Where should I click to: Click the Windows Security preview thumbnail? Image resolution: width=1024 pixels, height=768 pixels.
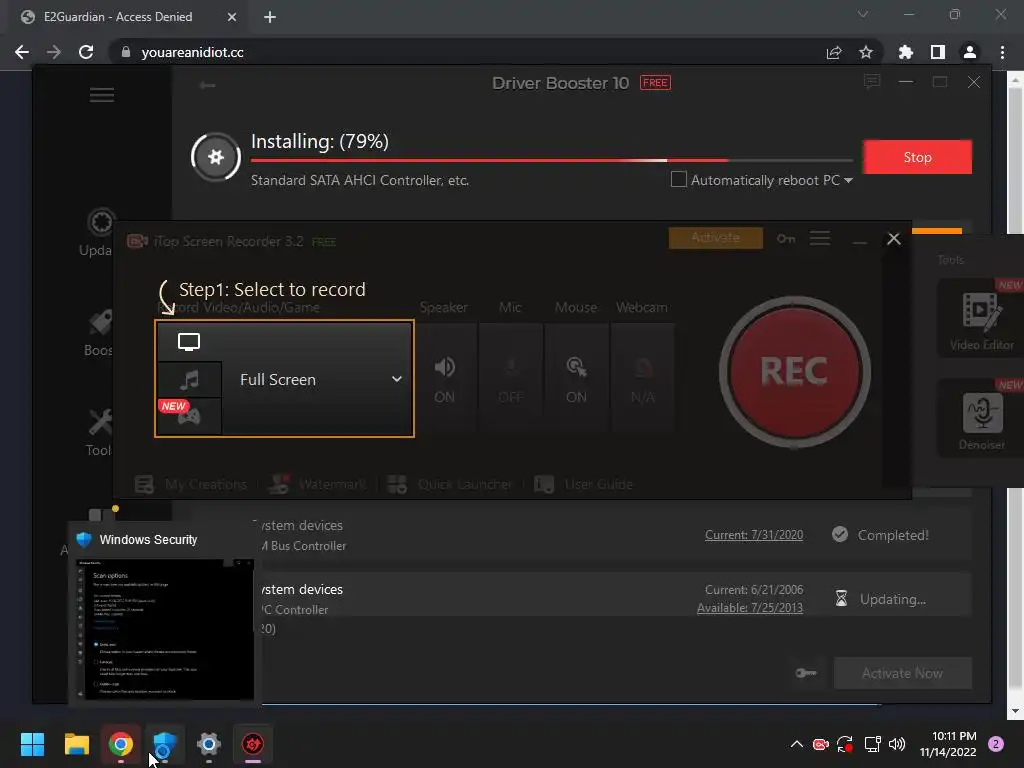point(165,630)
